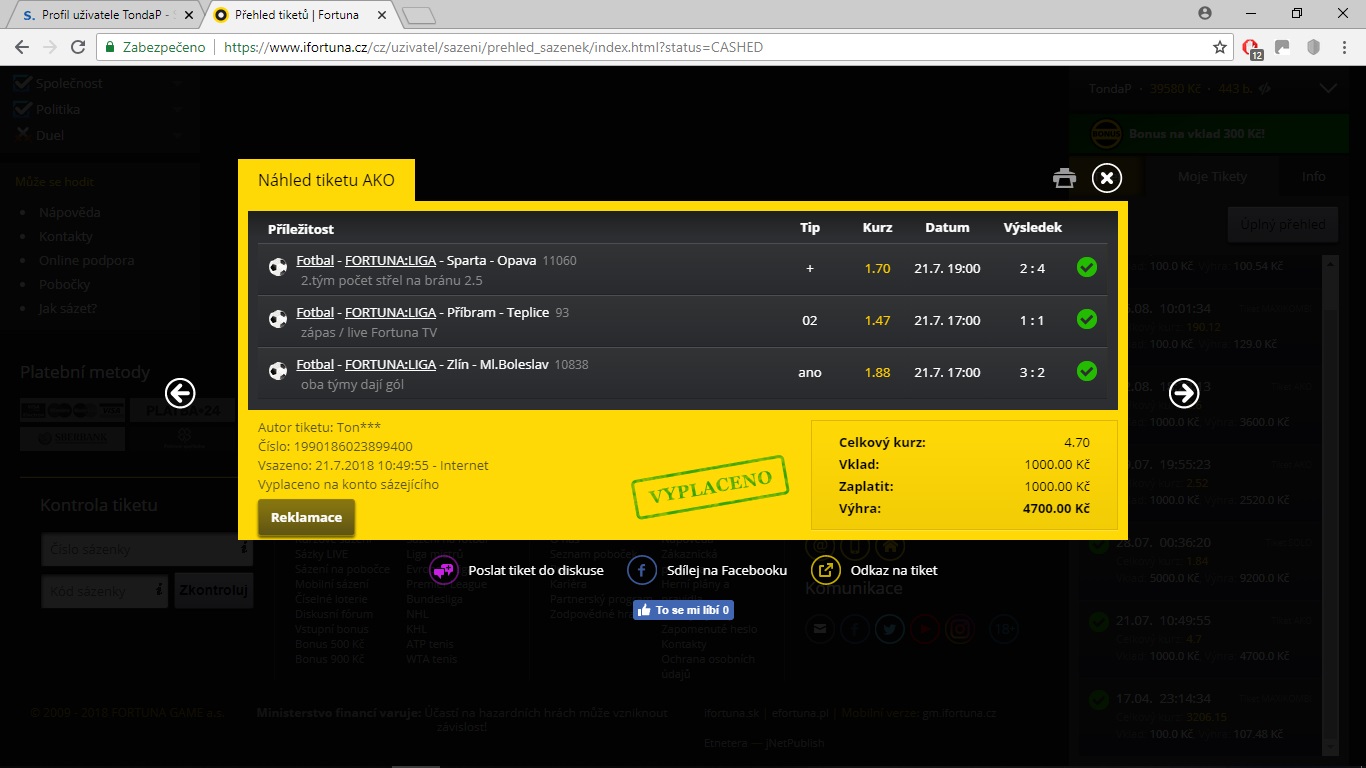Click the Instagram icon under Komunikace

coord(959,628)
